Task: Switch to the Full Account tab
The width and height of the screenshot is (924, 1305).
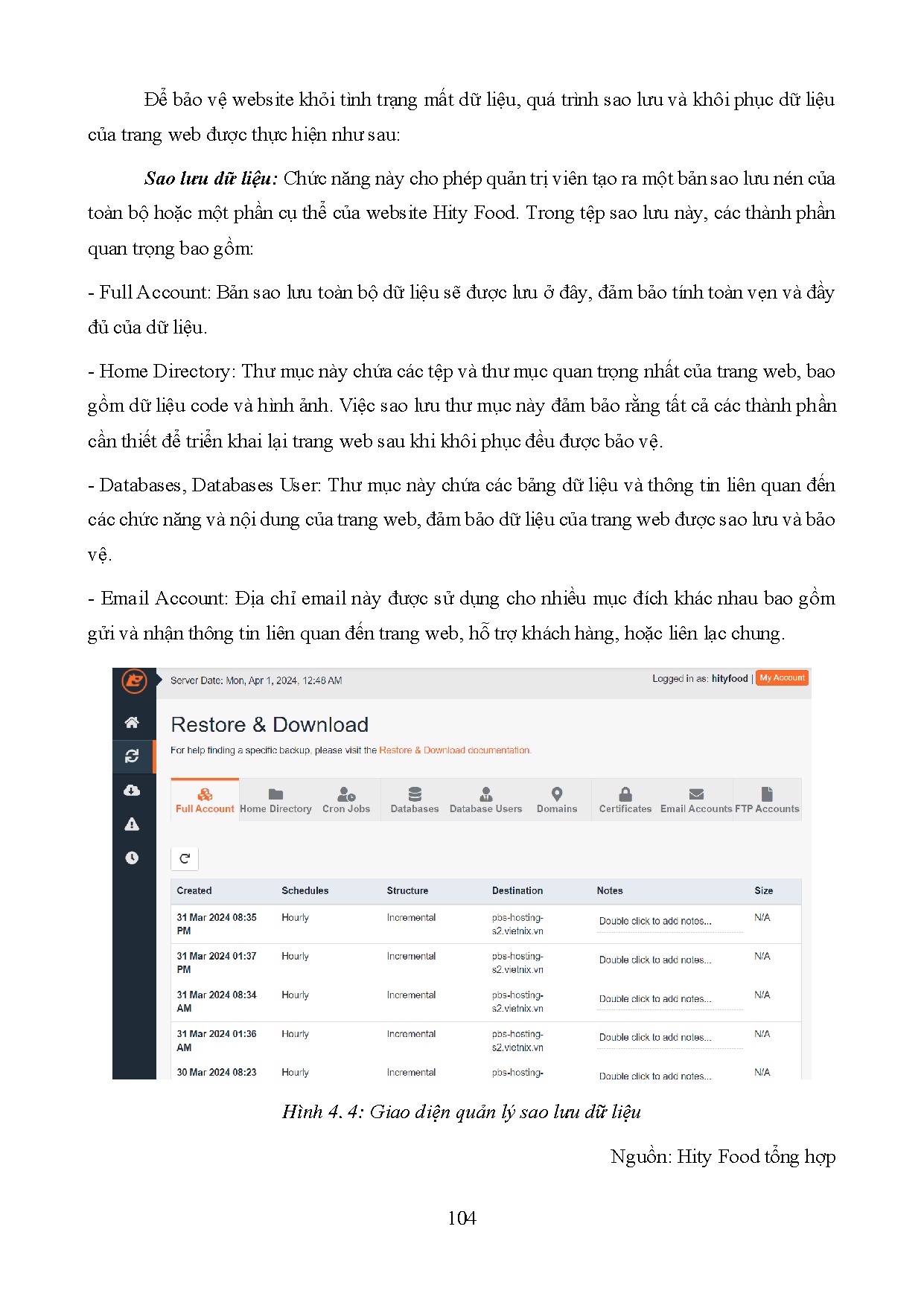Action: pyautogui.click(x=205, y=800)
